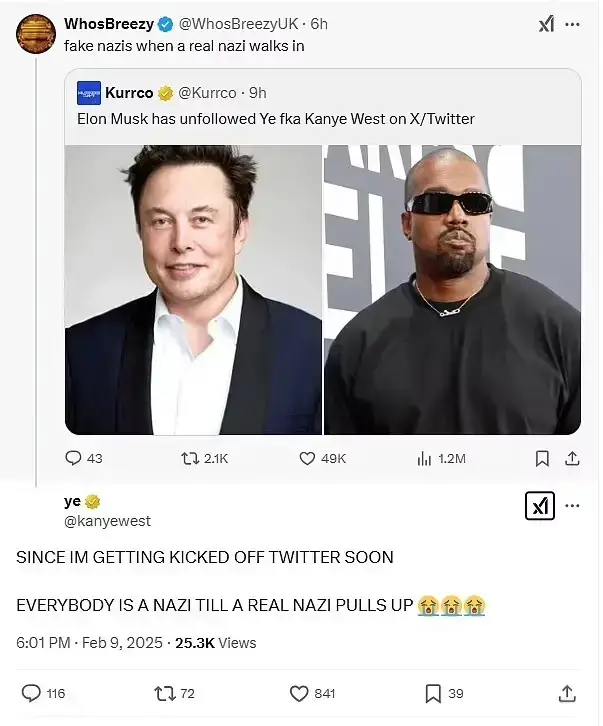The height and width of the screenshot is (726, 603).
Task: Open Grok icon on ye's post
Action: 539,506
